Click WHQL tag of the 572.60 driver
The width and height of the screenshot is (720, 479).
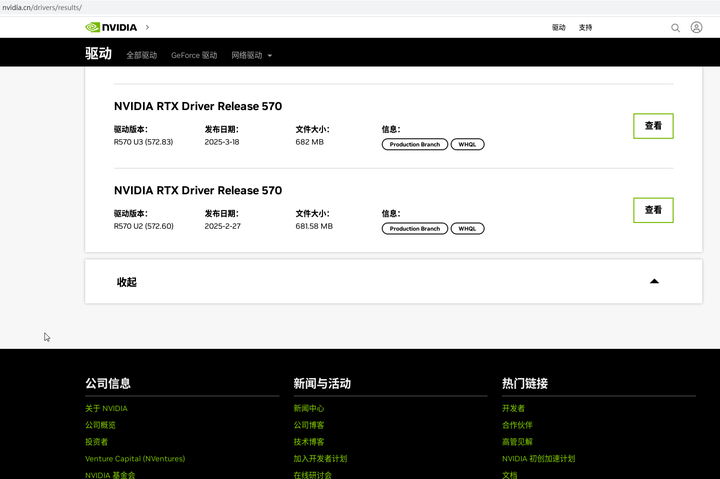pyautogui.click(x=467, y=229)
